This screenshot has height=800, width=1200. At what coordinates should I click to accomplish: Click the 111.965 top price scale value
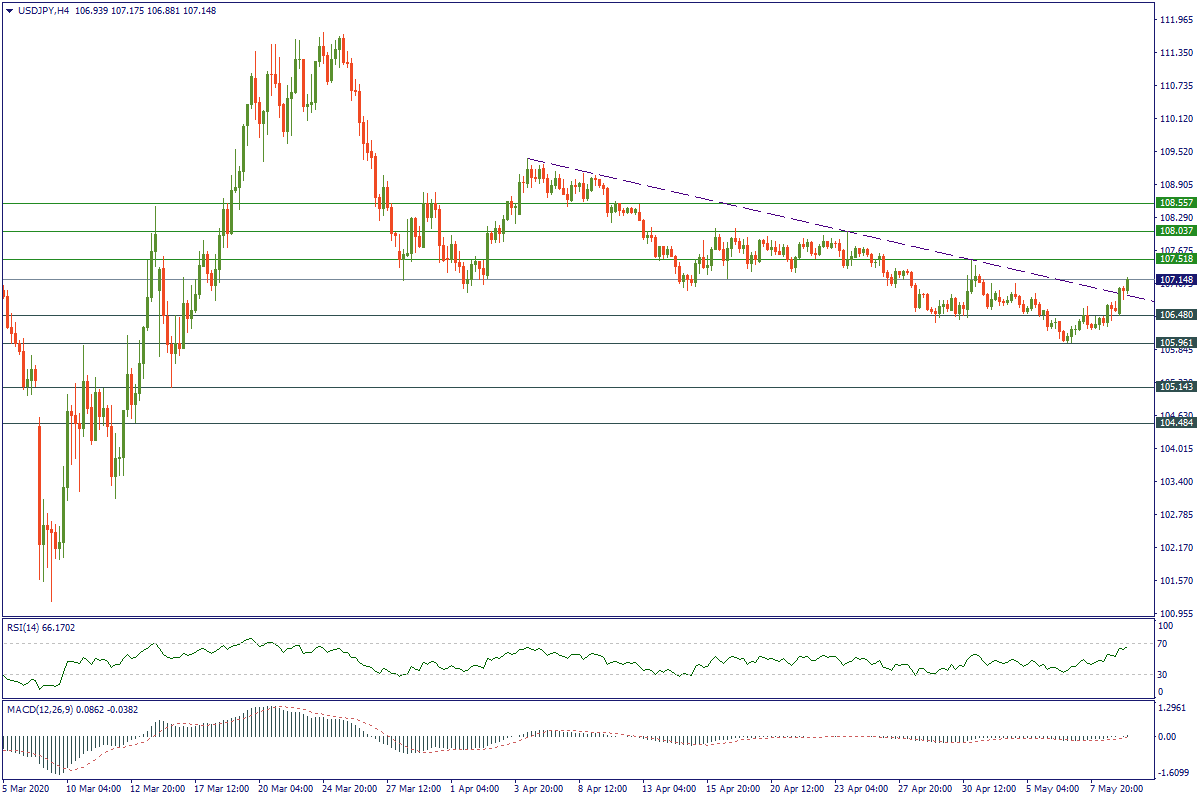(x=1176, y=20)
